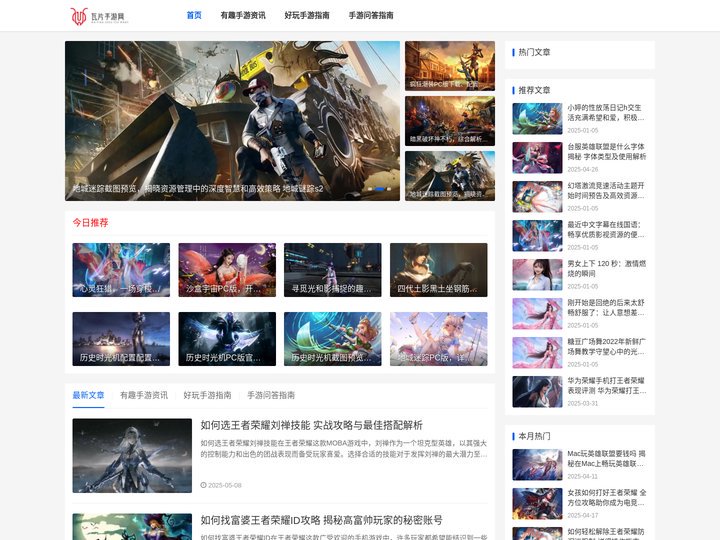Open the 手游问答指南 nav menu
This screenshot has height=540, width=720.
click(x=371, y=15)
